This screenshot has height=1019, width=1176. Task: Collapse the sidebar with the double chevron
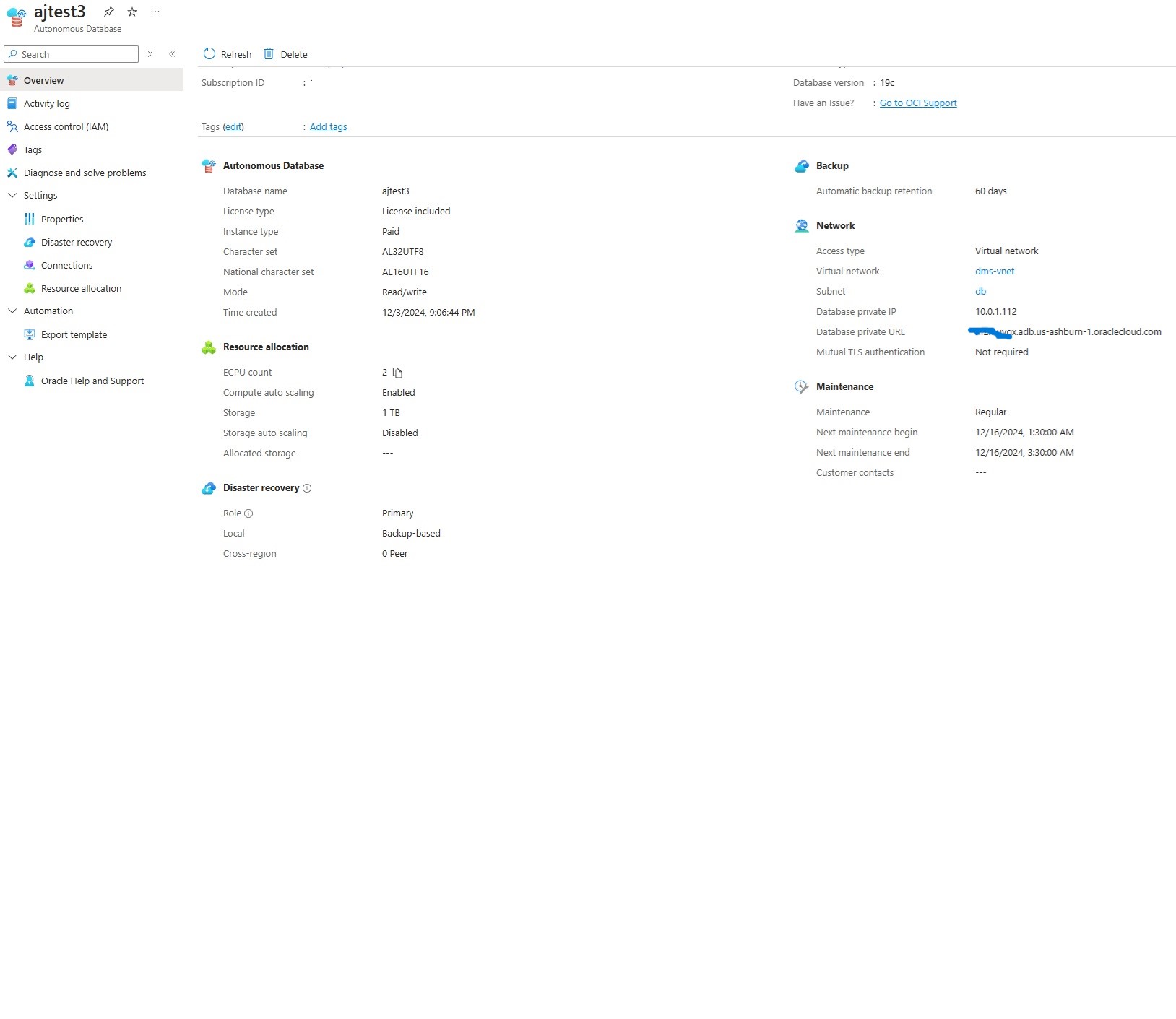point(172,54)
